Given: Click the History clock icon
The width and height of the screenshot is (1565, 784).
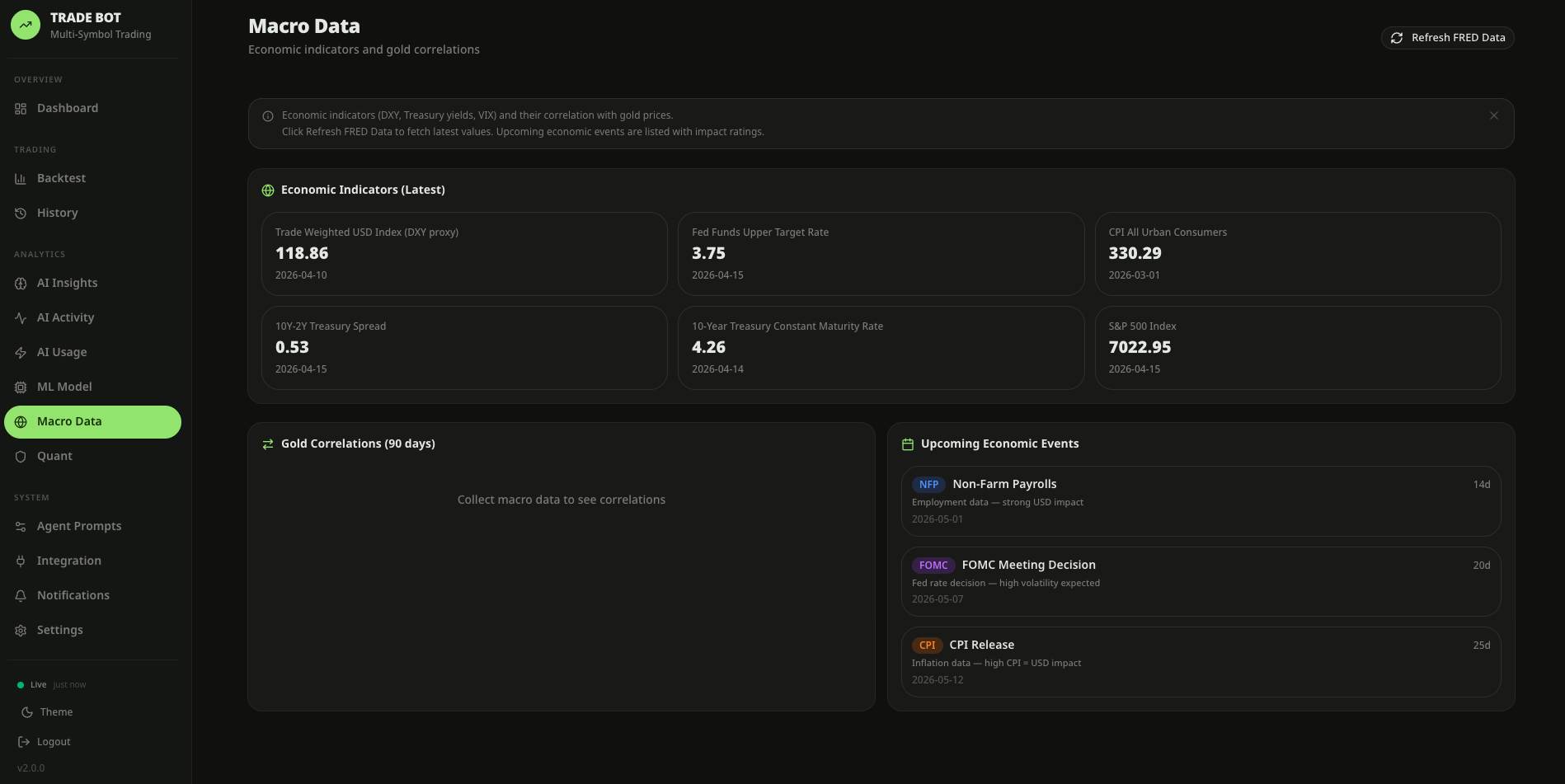Looking at the screenshot, I should click(x=21, y=214).
